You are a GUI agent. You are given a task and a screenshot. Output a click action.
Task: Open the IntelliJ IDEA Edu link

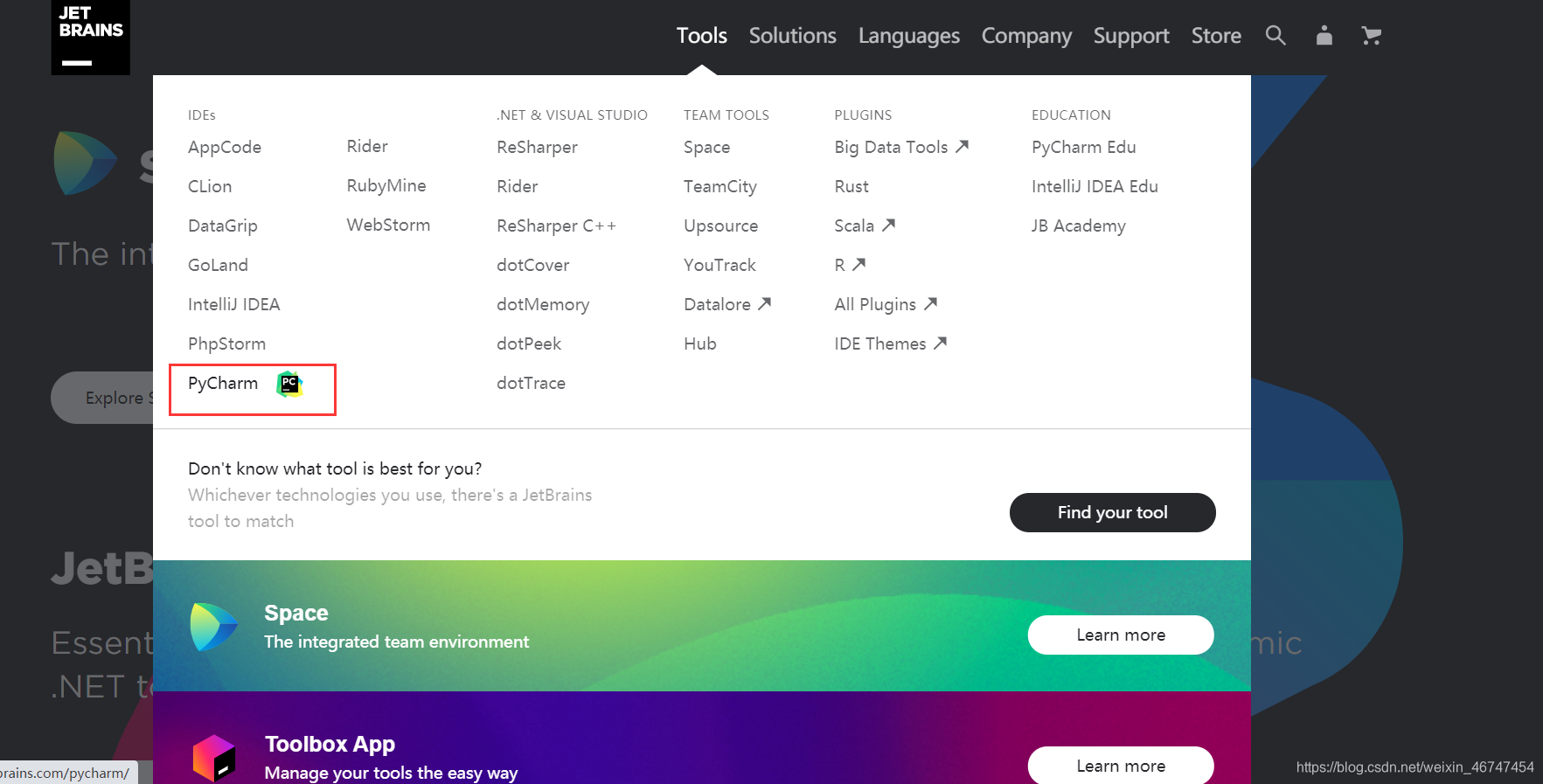coord(1095,186)
